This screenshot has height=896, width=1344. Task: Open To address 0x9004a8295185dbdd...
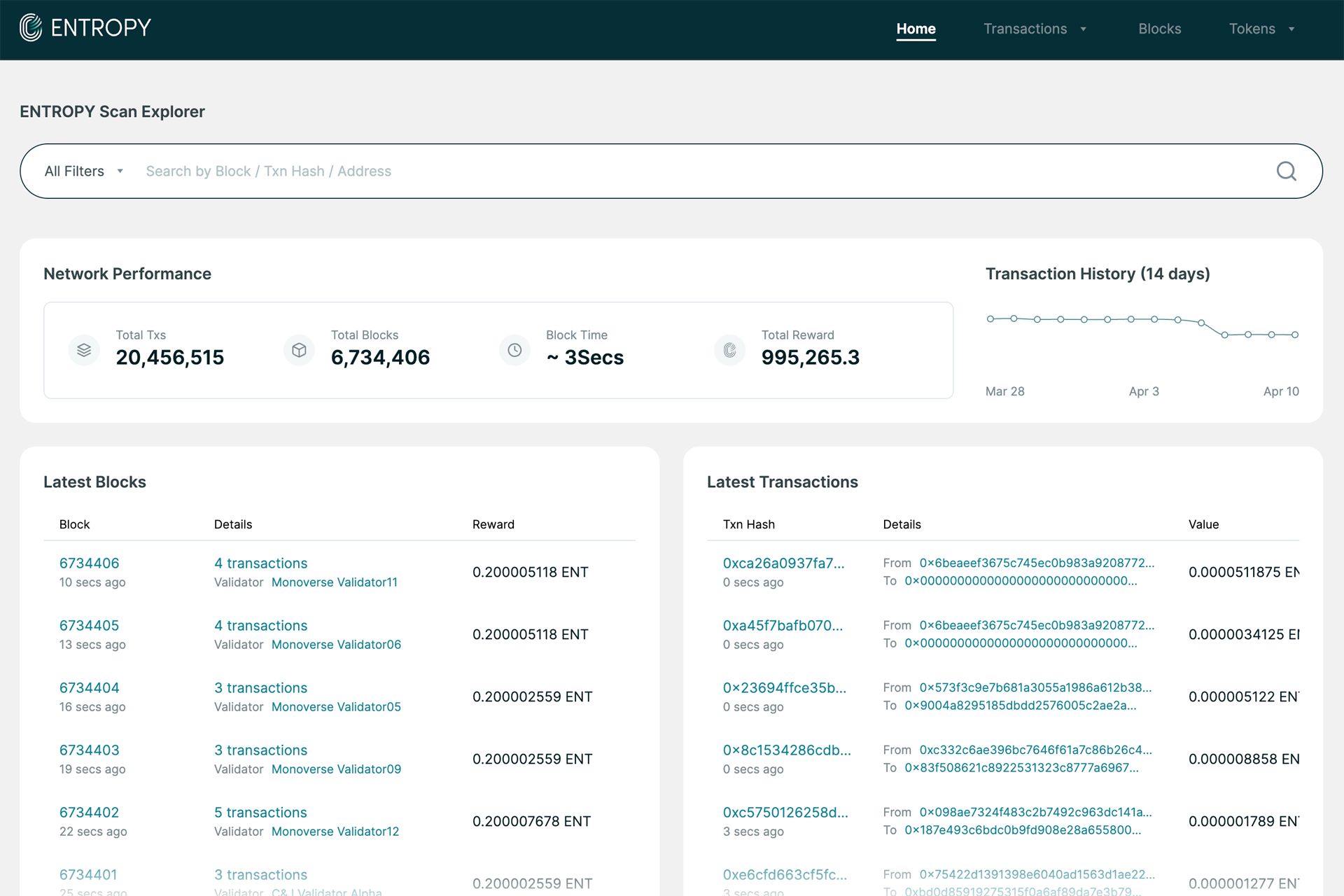[1021, 705]
